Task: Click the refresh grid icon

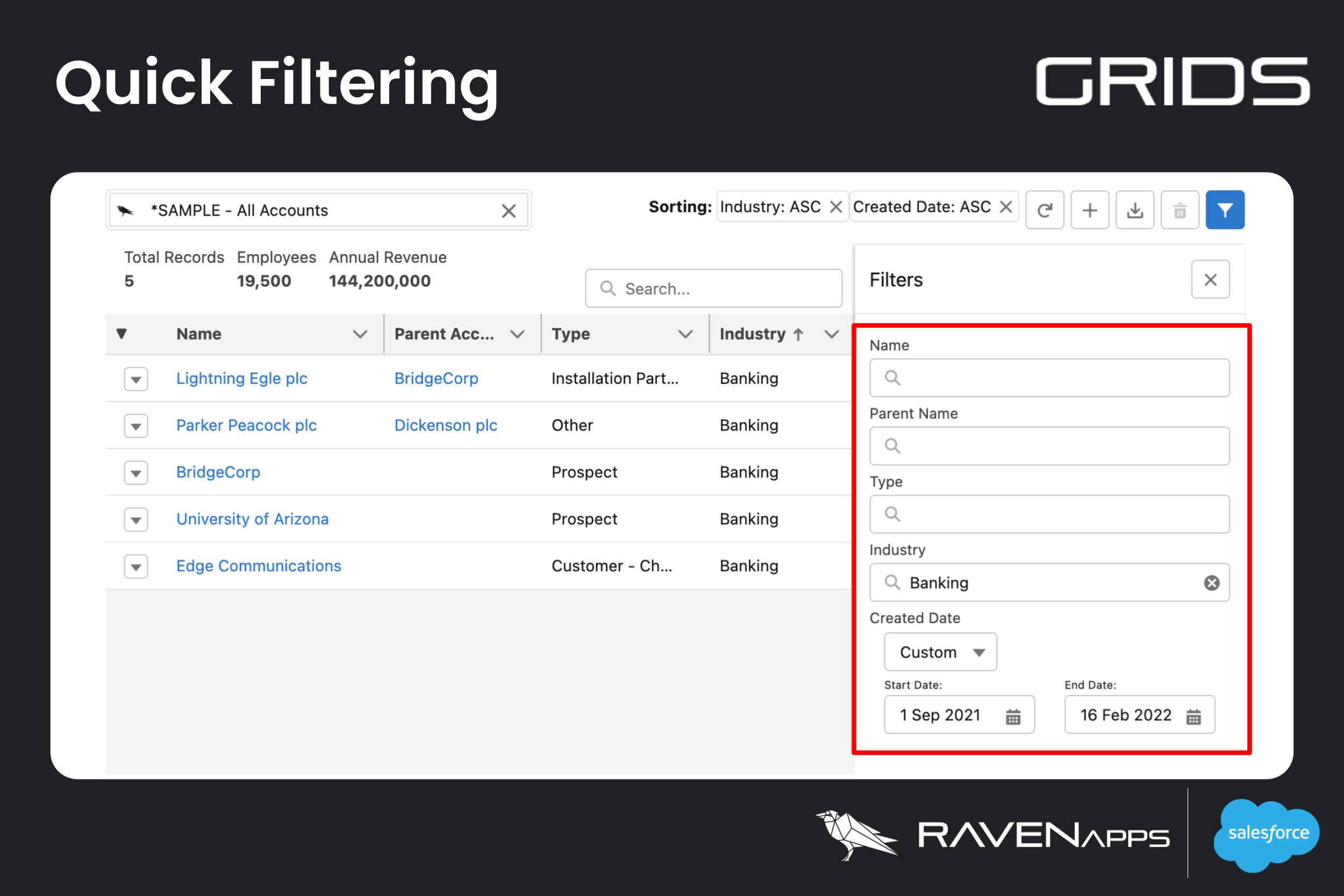Action: (x=1044, y=210)
